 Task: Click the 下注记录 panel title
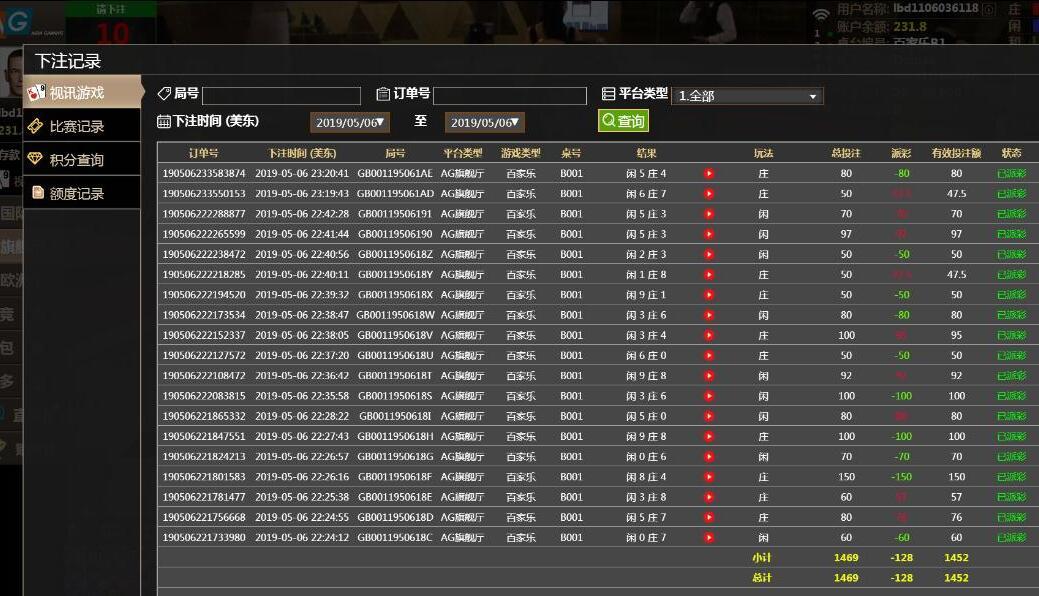68,61
